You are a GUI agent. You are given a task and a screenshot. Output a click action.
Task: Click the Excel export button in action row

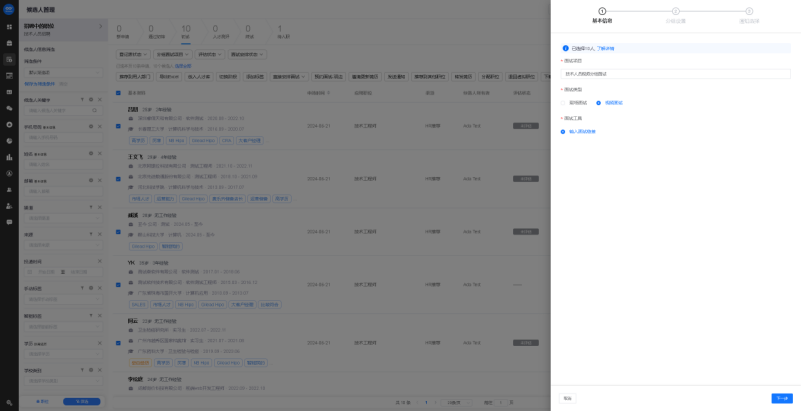(x=169, y=77)
